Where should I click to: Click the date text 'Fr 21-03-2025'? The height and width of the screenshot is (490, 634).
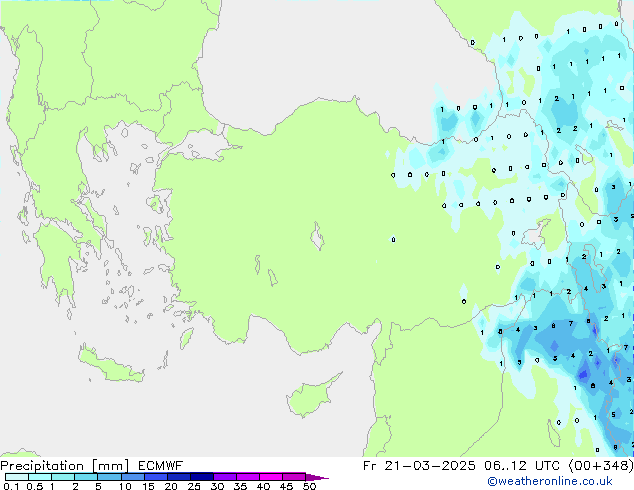pos(419,466)
